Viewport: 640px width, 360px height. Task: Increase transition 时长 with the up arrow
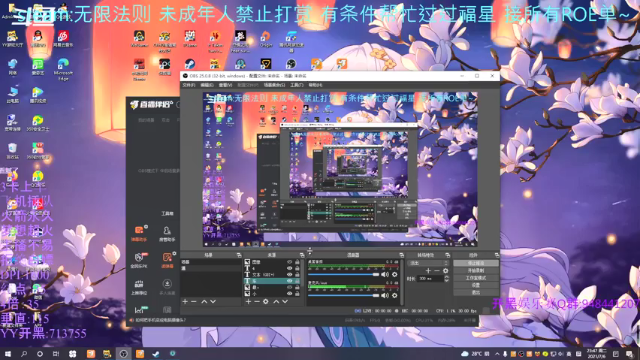pos(447,277)
